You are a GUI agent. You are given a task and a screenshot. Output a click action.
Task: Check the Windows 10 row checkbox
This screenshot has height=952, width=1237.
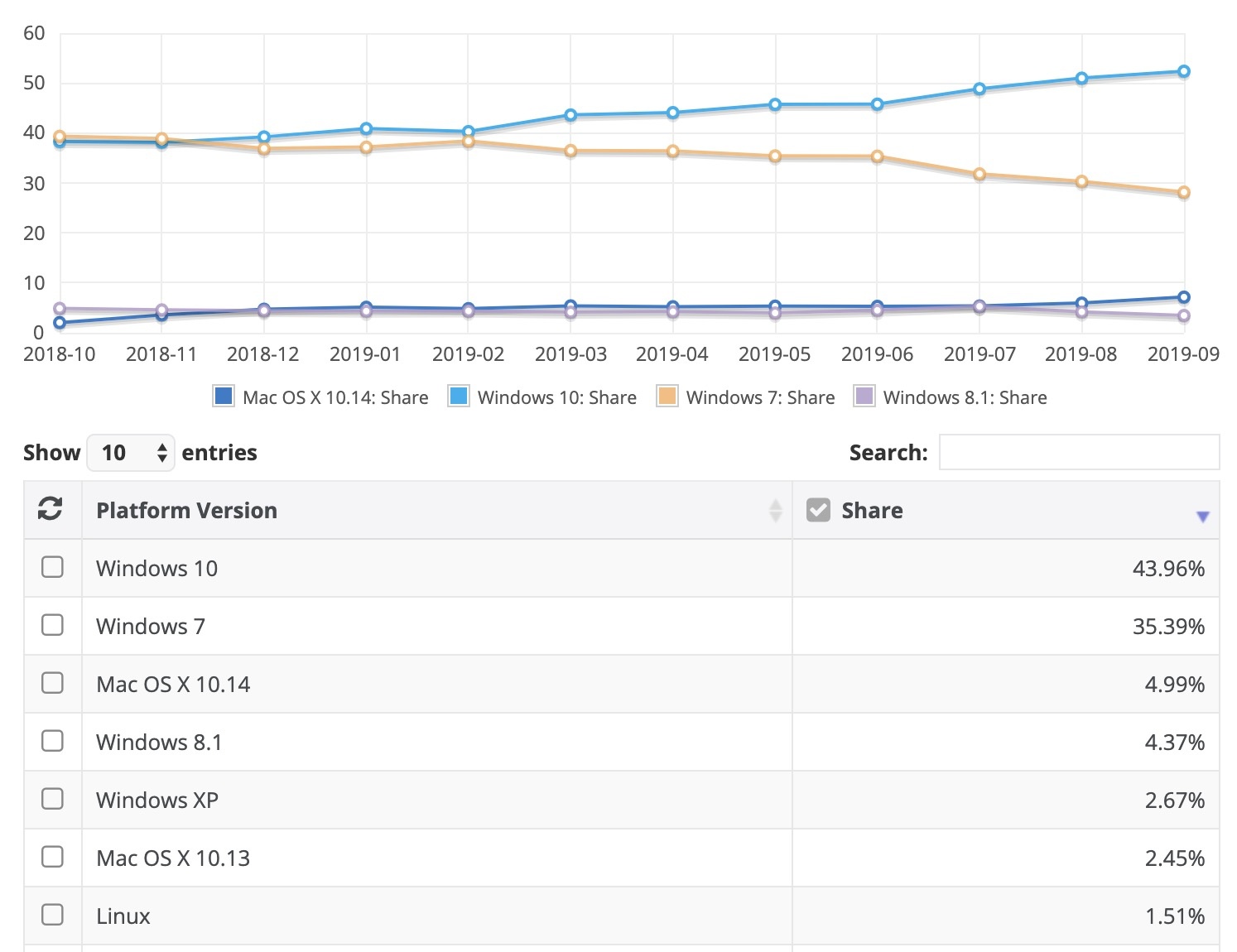(52, 567)
